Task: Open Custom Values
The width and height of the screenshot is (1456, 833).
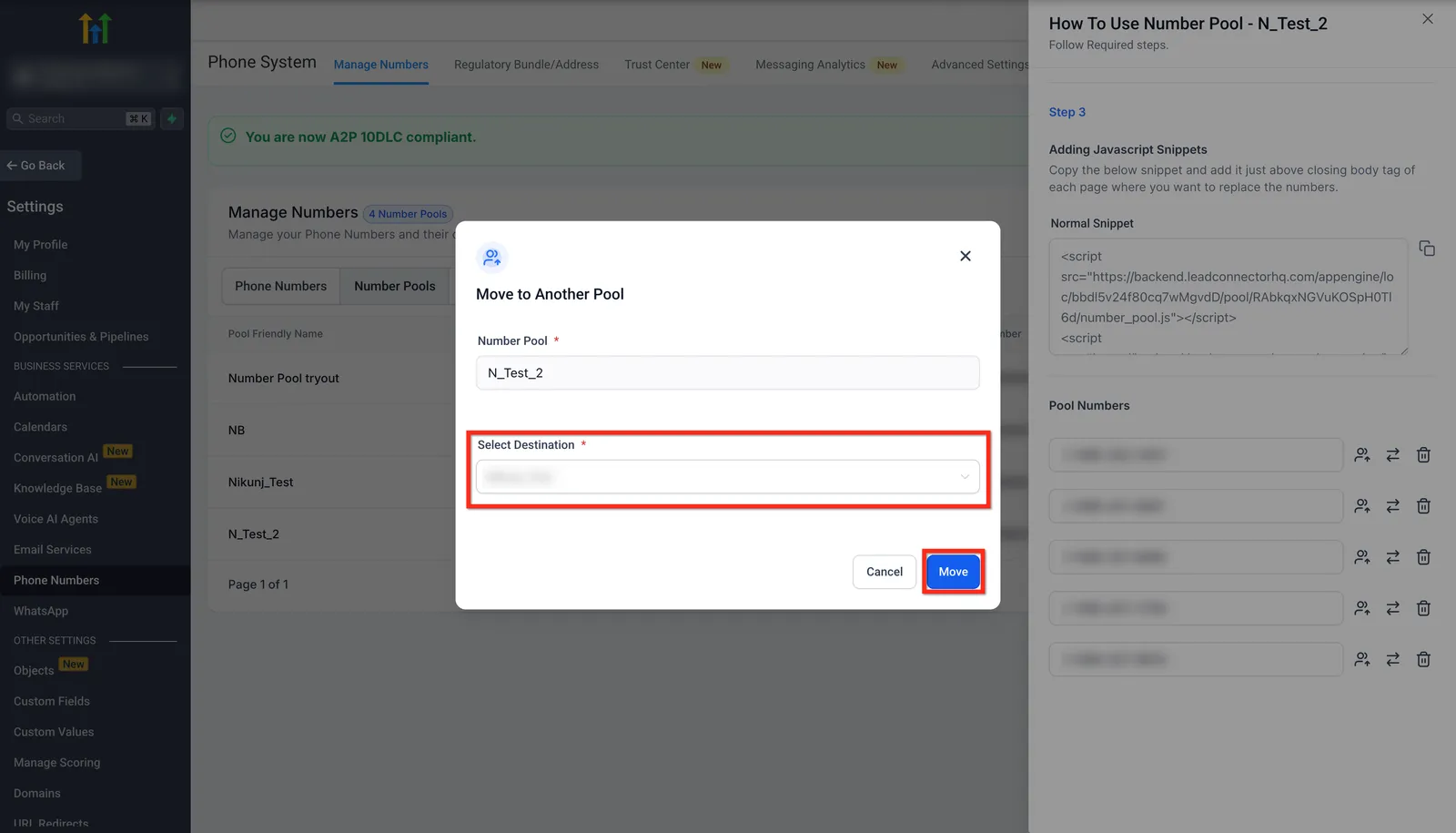Action: [x=54, y=732]
